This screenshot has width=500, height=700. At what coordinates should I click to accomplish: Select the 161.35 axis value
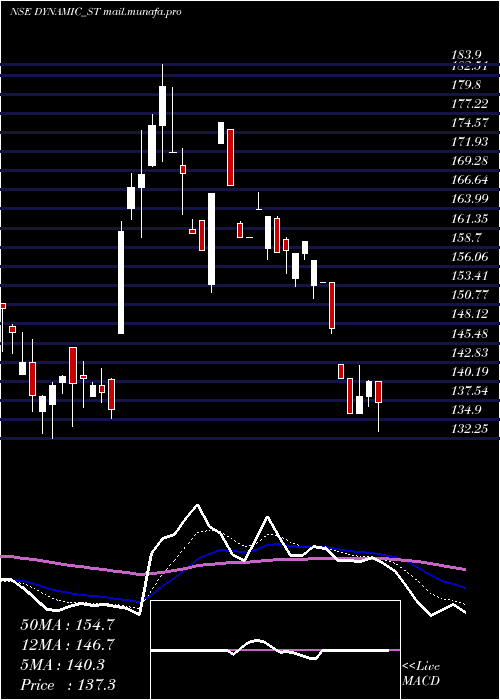click(470, 219)
